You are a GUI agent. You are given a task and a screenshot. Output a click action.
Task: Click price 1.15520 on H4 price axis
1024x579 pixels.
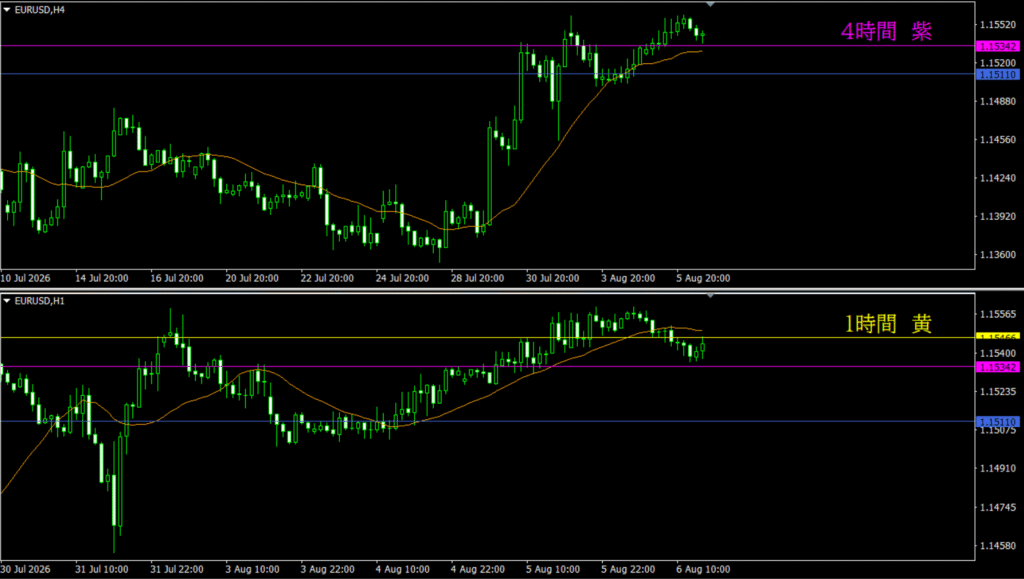[x=997, y=25]
